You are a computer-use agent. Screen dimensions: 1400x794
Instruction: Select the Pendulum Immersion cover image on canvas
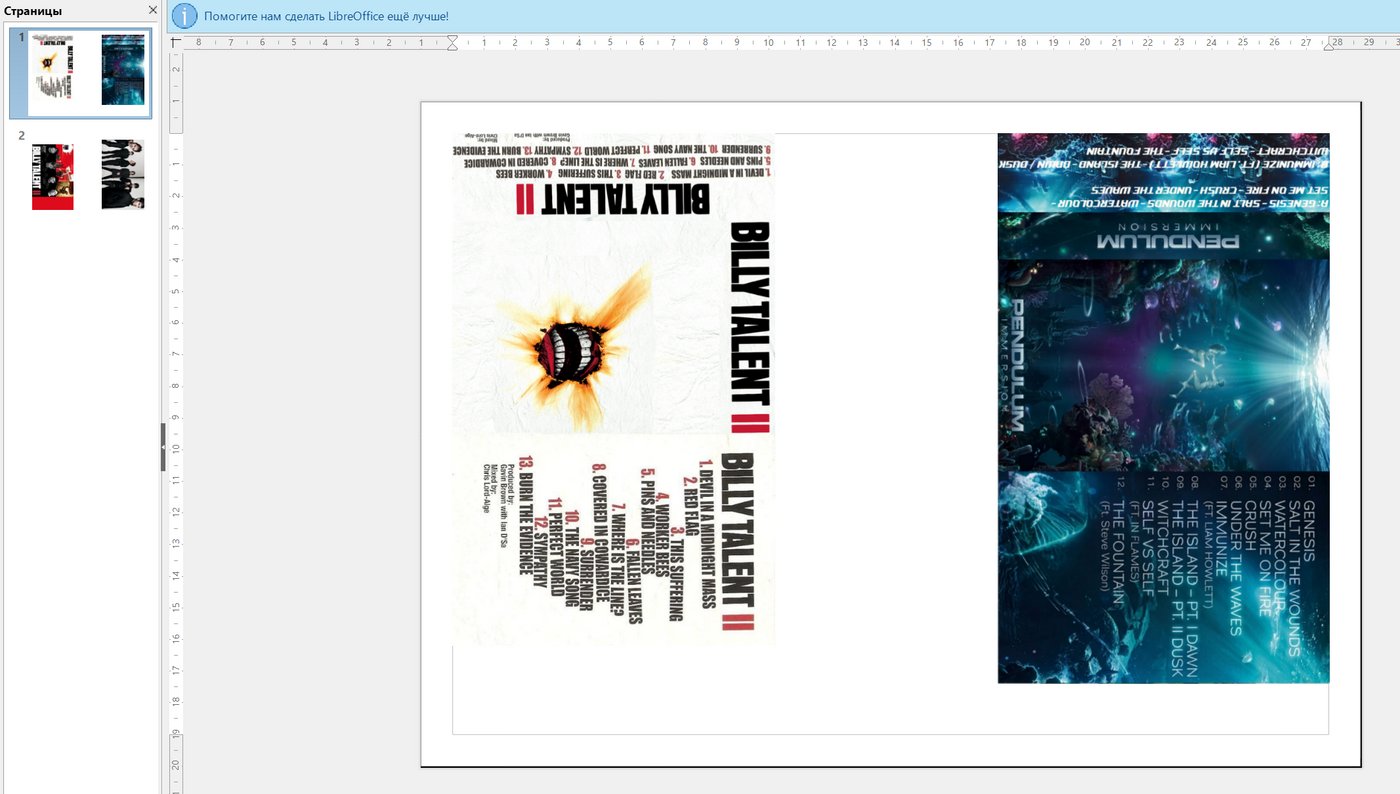pyautogui.click(x=1163, y=408)
